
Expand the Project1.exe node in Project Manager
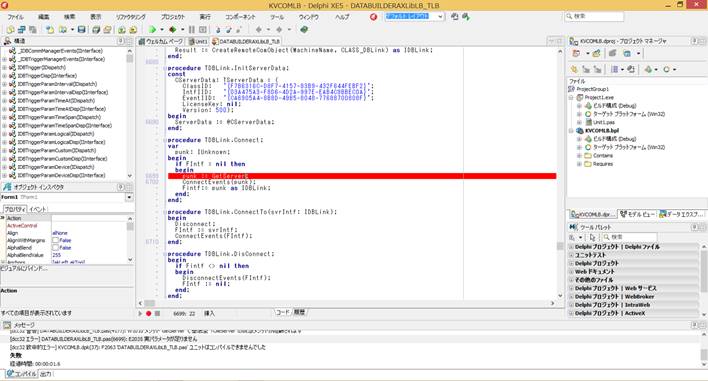571,98
